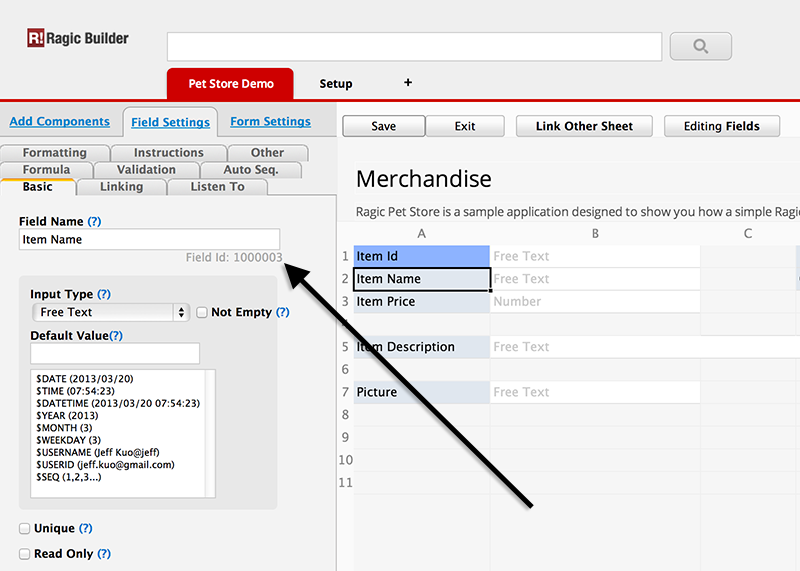Click Free Text cell beside Picture
The height and width of the screenshot is (571, 800).
595,392
